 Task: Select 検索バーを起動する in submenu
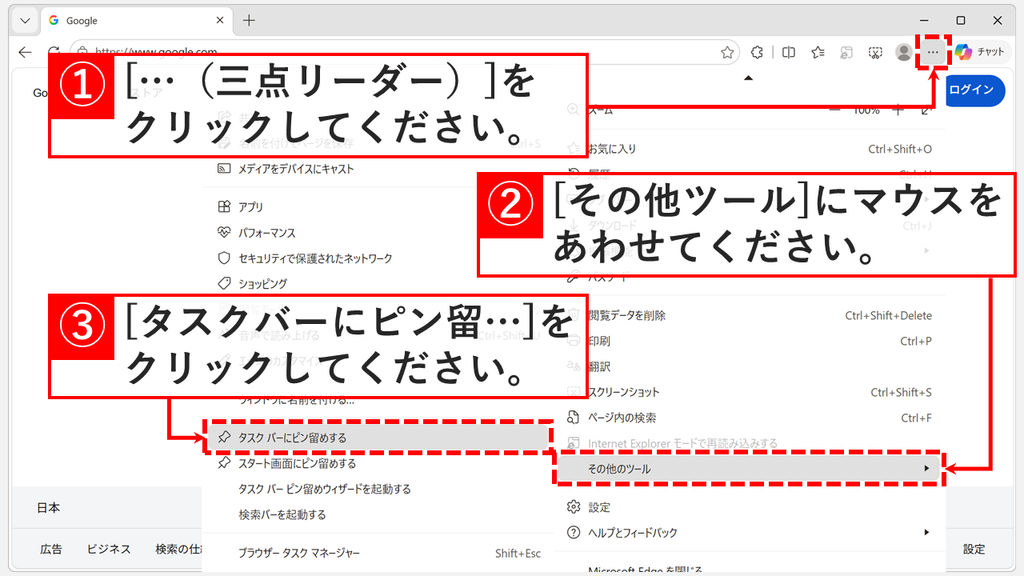[x=379, y=515]
